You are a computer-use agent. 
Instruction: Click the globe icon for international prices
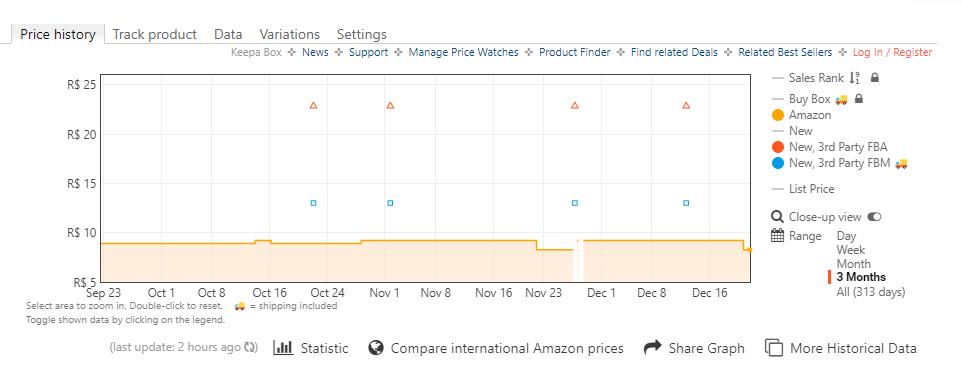(x=375, y=348)
